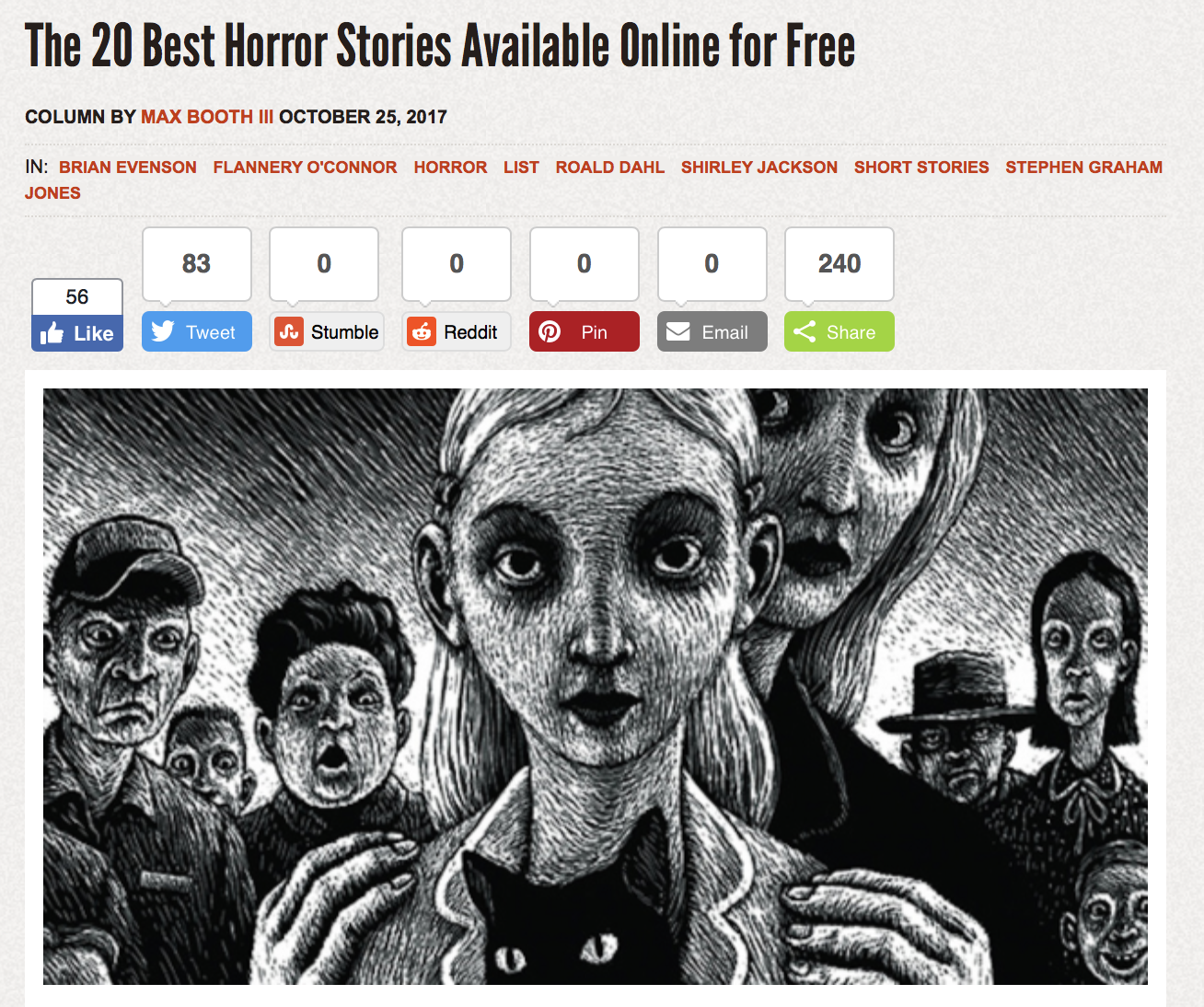Click the Email envelope icon
This screenshot has height=1007, width=1204.
[678, 331]
